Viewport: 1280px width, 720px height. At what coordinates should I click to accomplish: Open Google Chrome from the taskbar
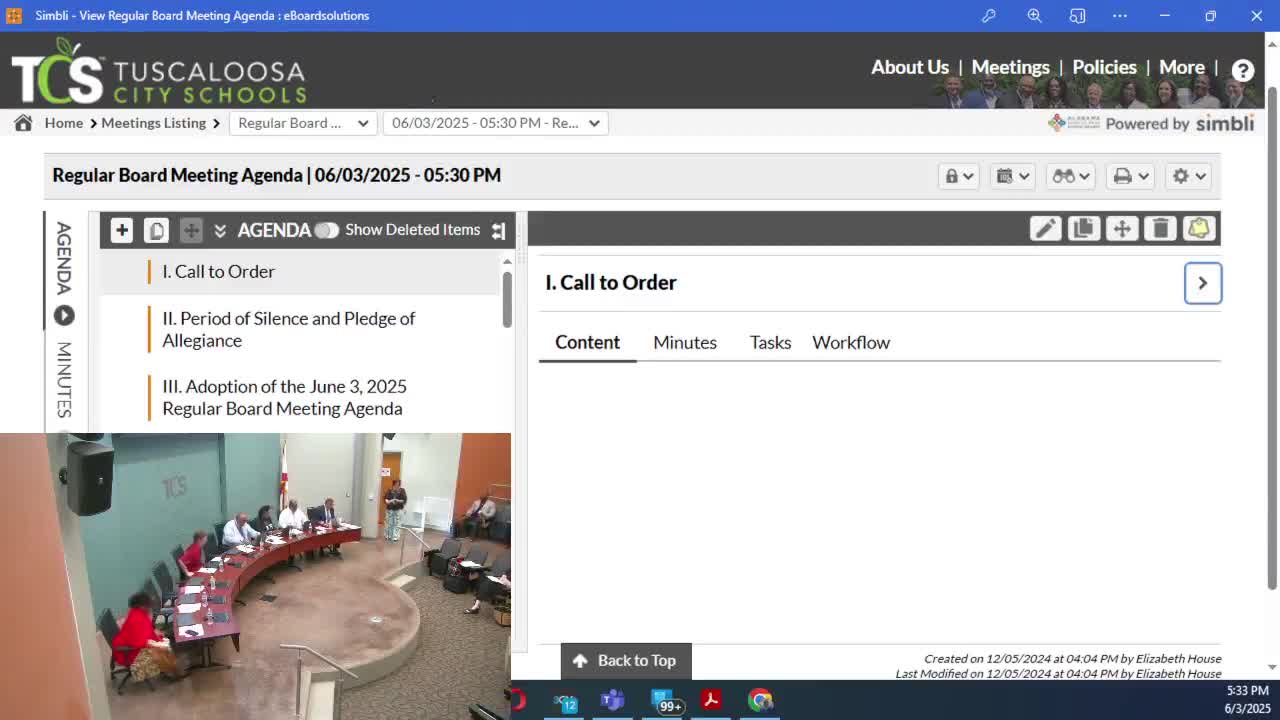pos(760,700)
